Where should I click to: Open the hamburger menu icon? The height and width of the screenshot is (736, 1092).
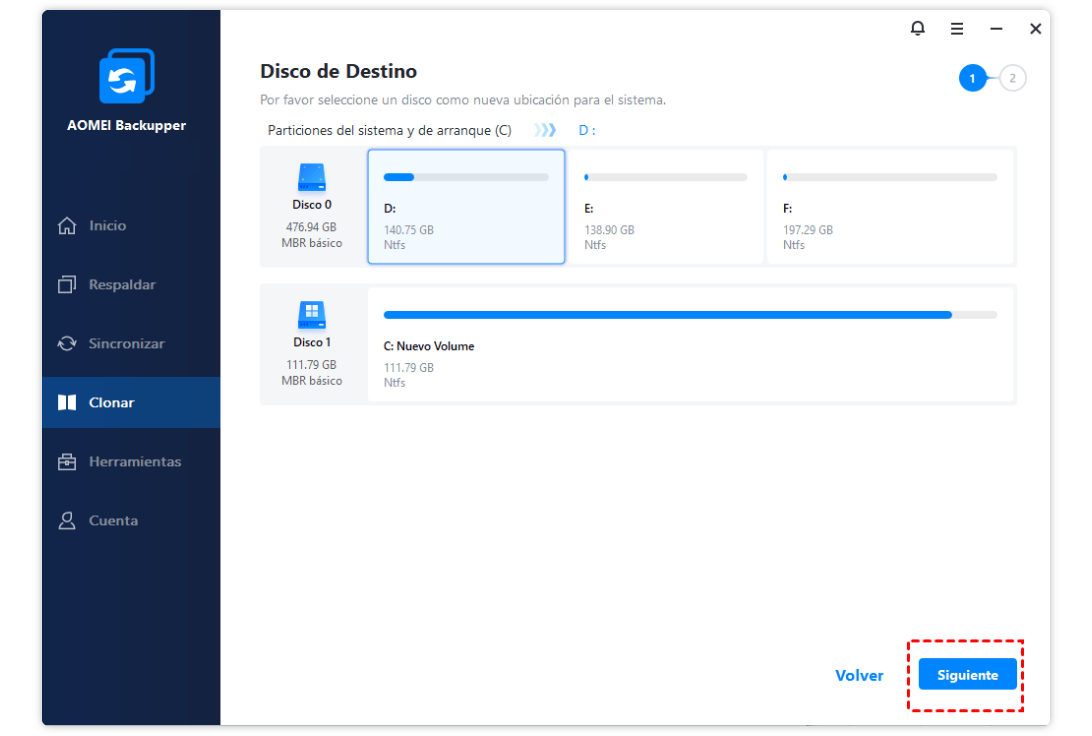click(957, 29)
